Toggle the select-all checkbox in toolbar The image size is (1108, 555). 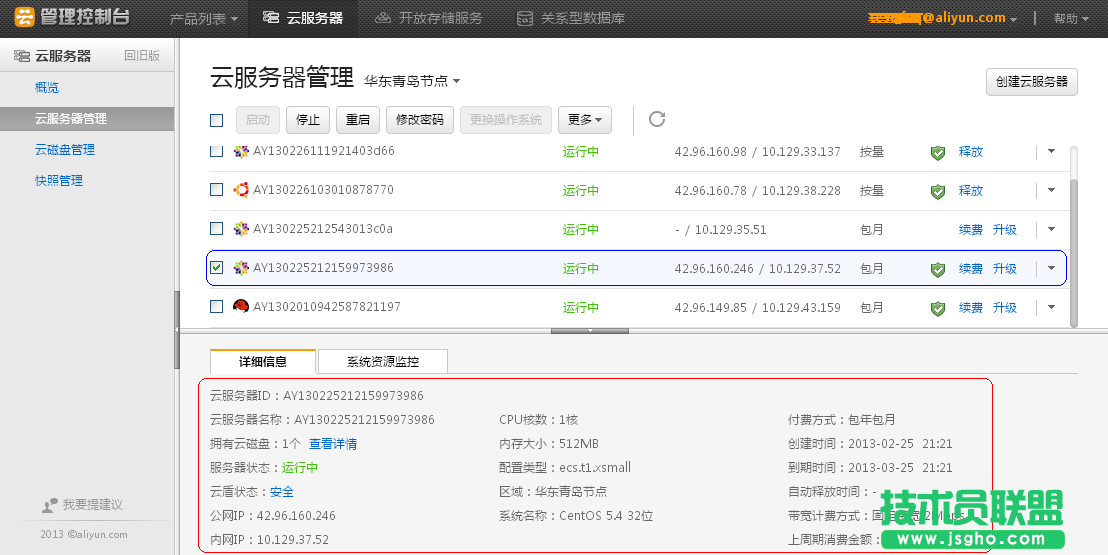[x=217, y=120]
